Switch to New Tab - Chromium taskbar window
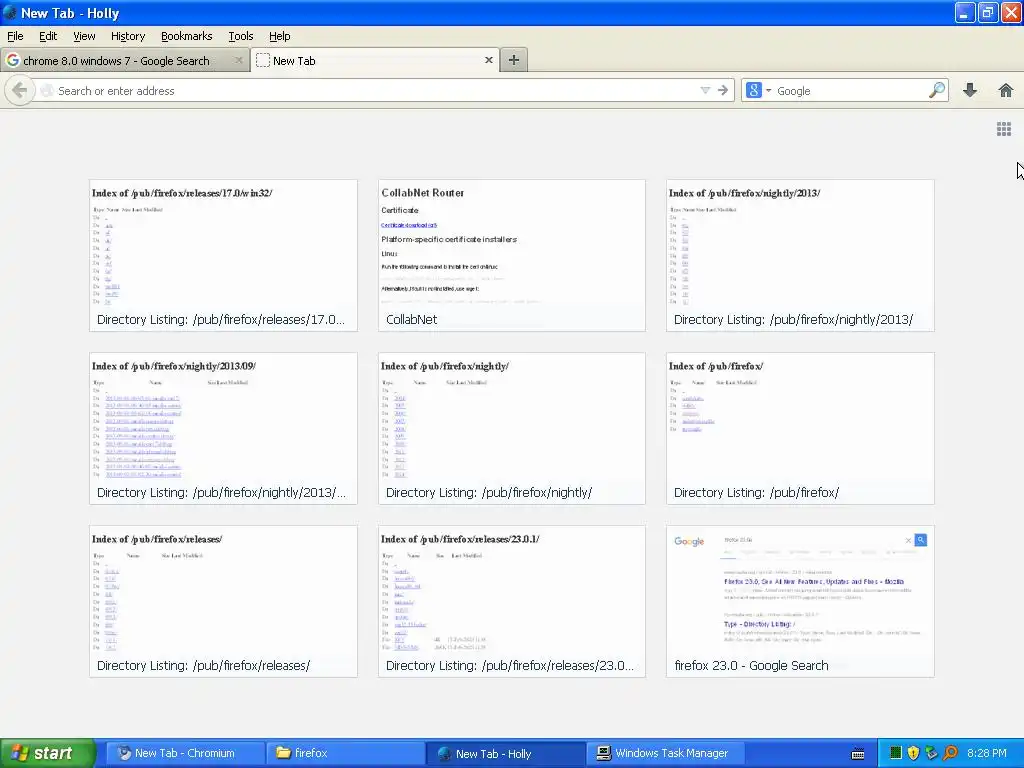Image resolution: width=1024 pixels, height=768 pixels. (x=185, y=753)
